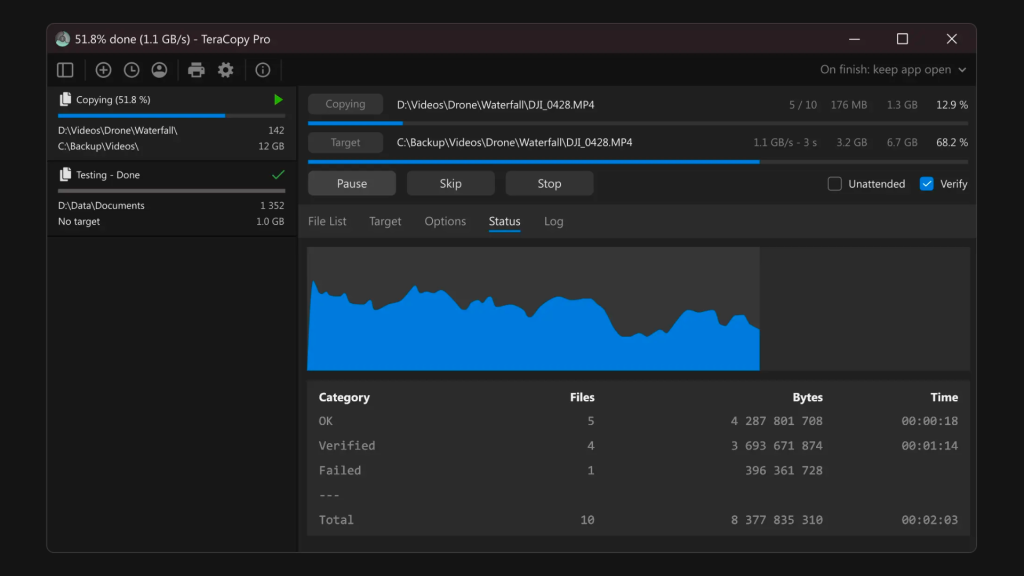Open the info circle icon
This screenshot has height=576, width=1024.
pyautogui.click(x=263, y=70)
